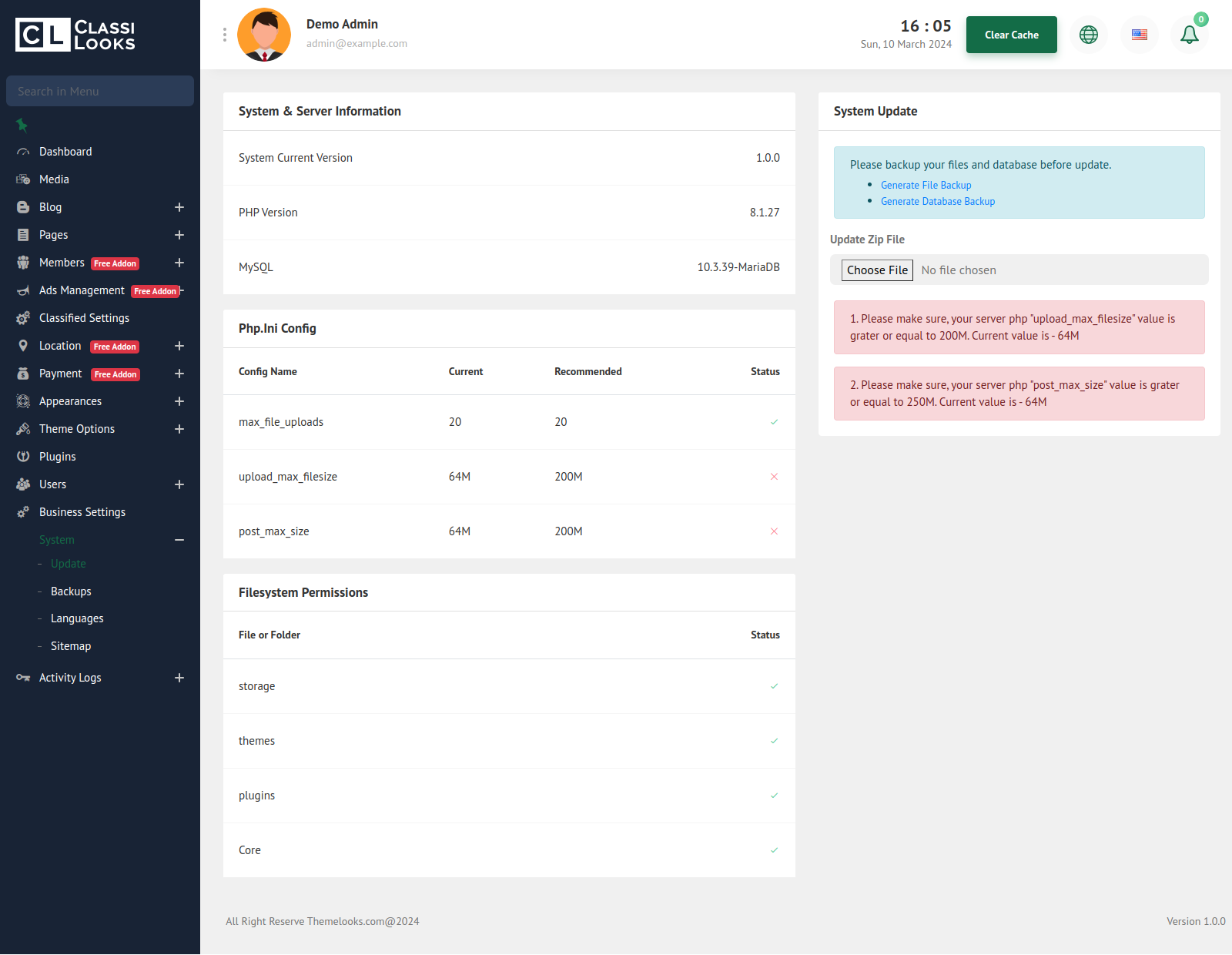Click the ClassiLooks logo
Screen dimensions: 1232x955
(75, 35)
